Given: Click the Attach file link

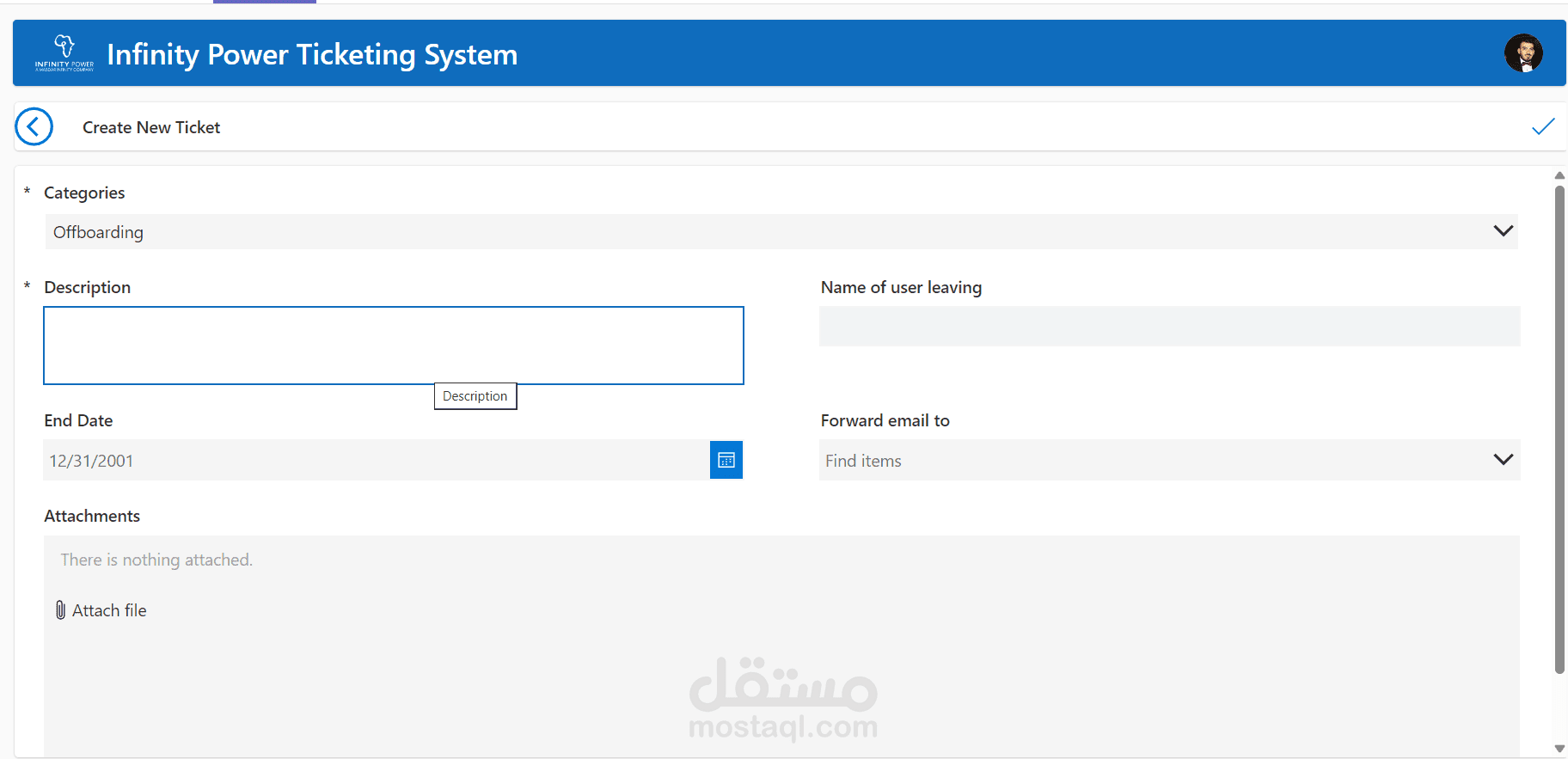Looking at the screenshot, I should 109,610.
